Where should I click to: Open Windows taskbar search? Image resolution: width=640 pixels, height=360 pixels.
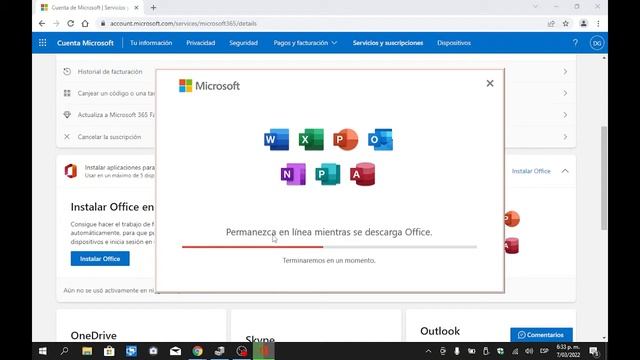click(x=64, y=351)
